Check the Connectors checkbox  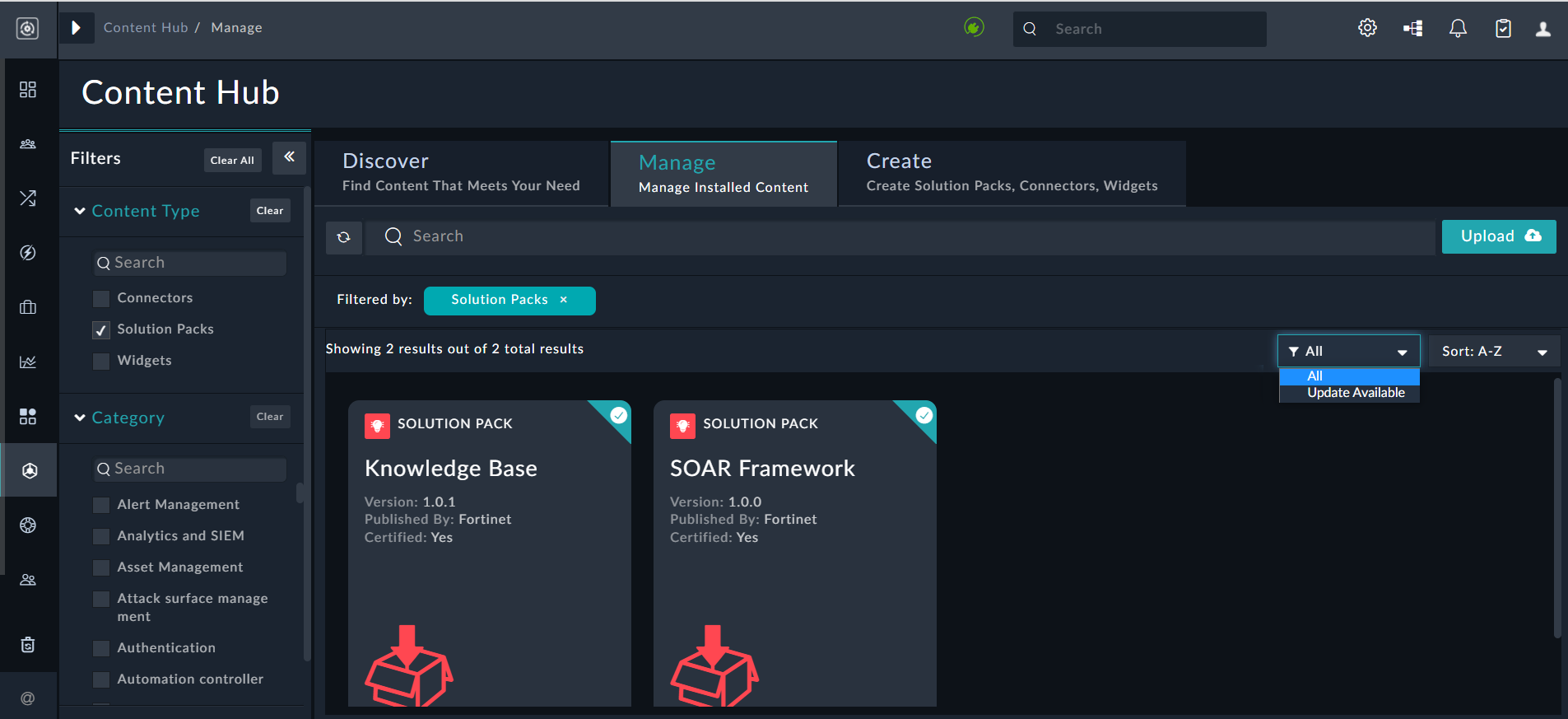tap(101, 298)
